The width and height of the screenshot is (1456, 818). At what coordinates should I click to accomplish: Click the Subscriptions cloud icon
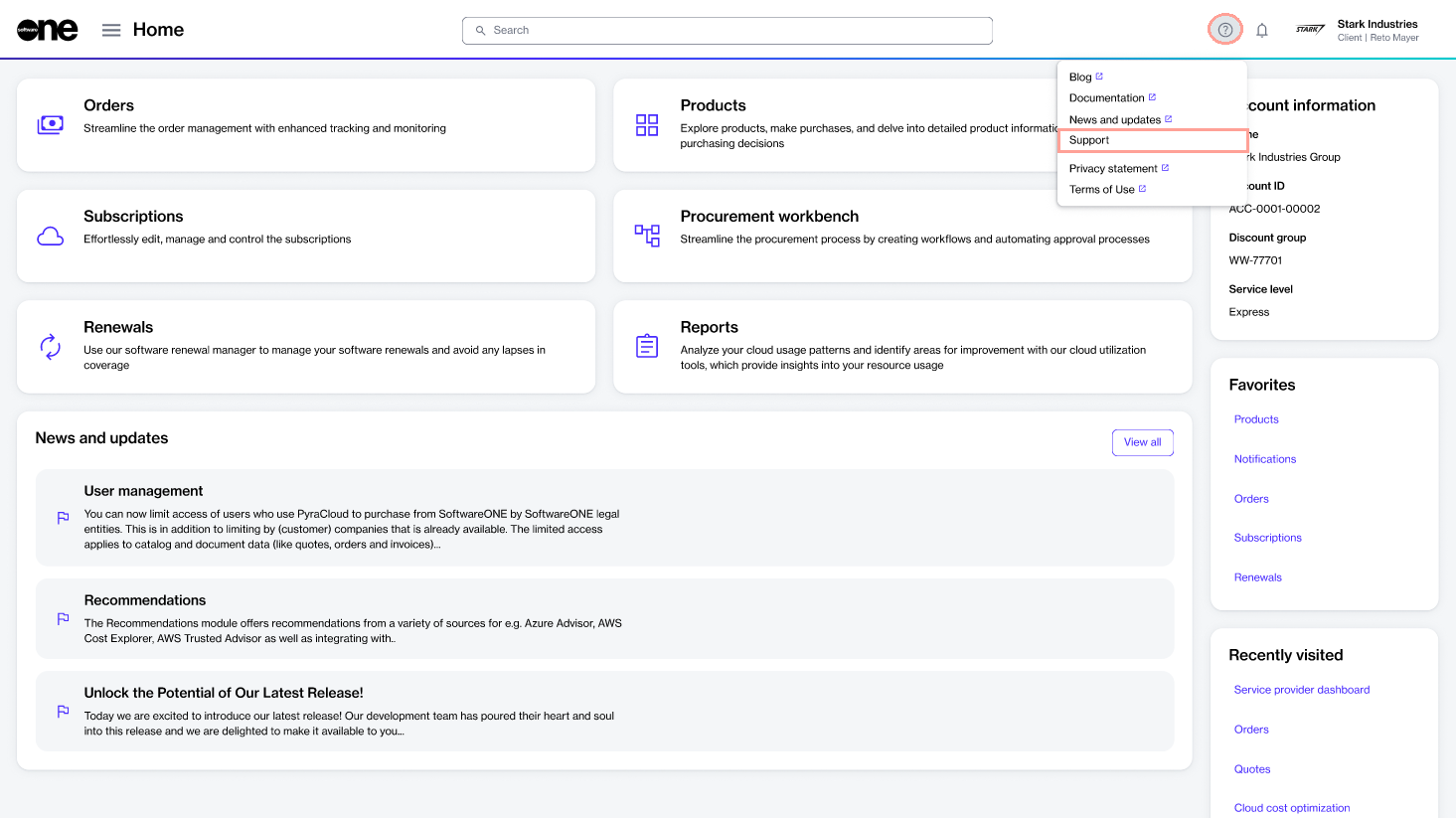[x=51, y=237]
